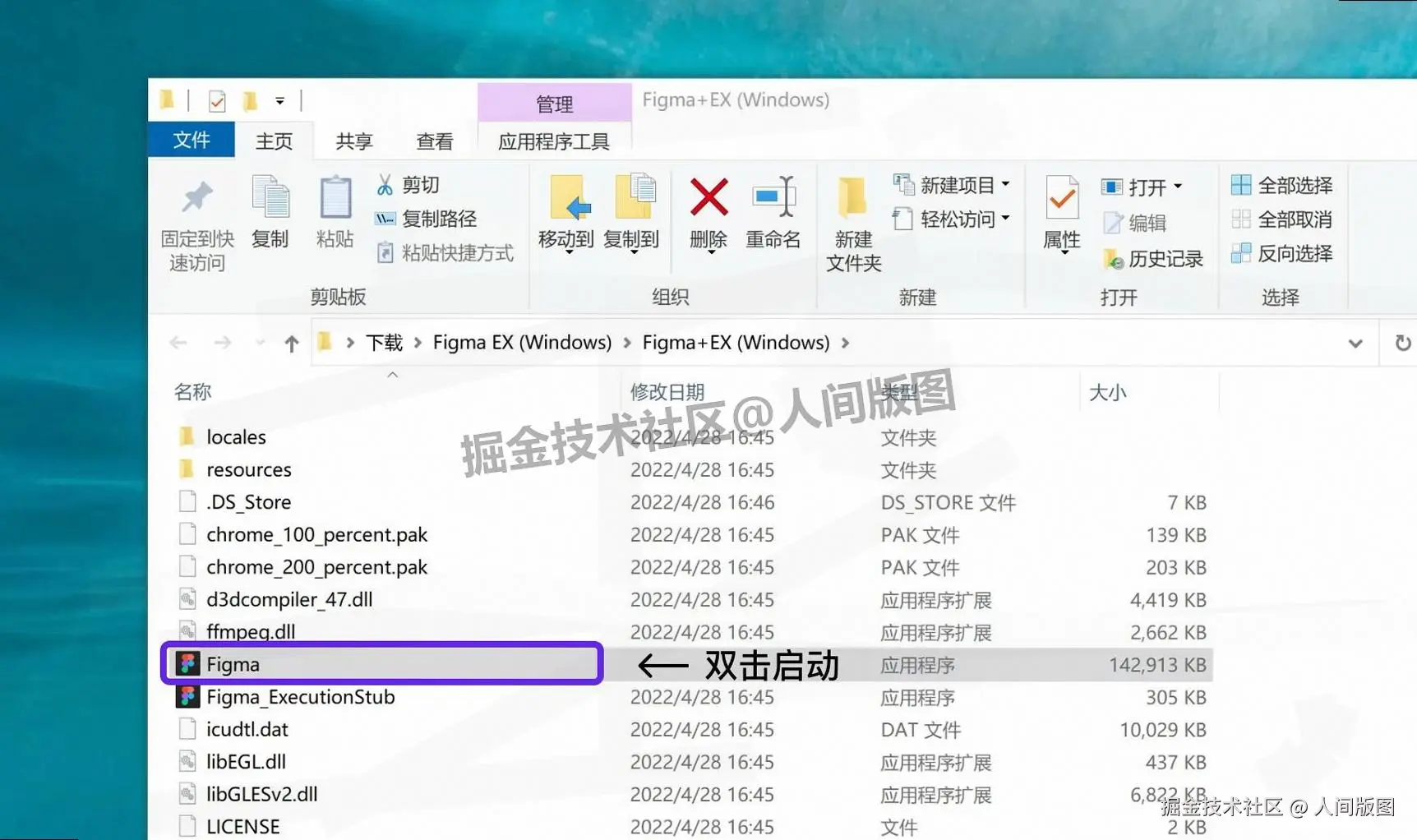Screen dimensions: 1417x840
Task: Open the address bar history dropdown
Action: click(1355, 344)
